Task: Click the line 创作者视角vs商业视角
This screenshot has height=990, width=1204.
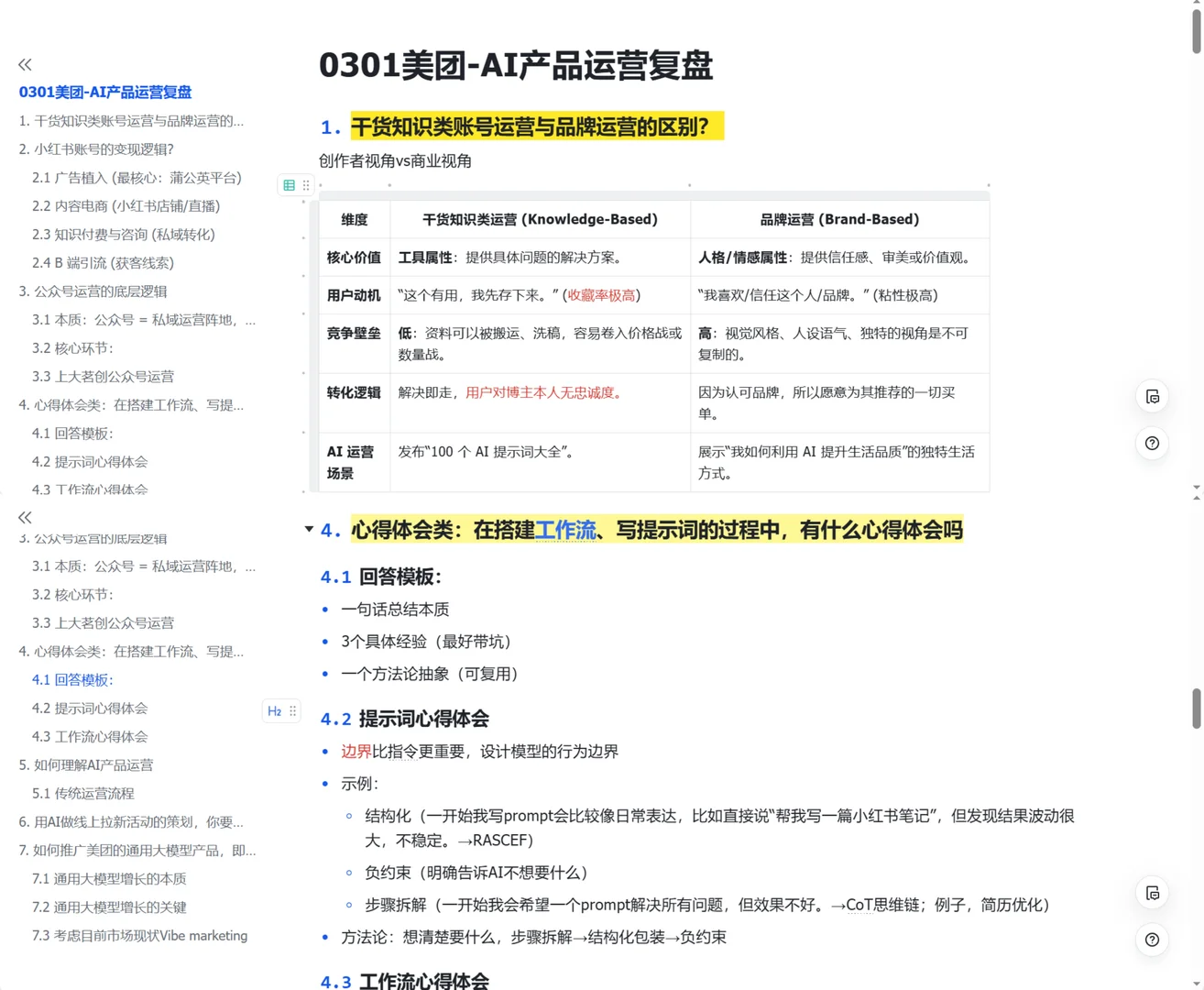Action: pyautogui.click(x=395, y=161)
